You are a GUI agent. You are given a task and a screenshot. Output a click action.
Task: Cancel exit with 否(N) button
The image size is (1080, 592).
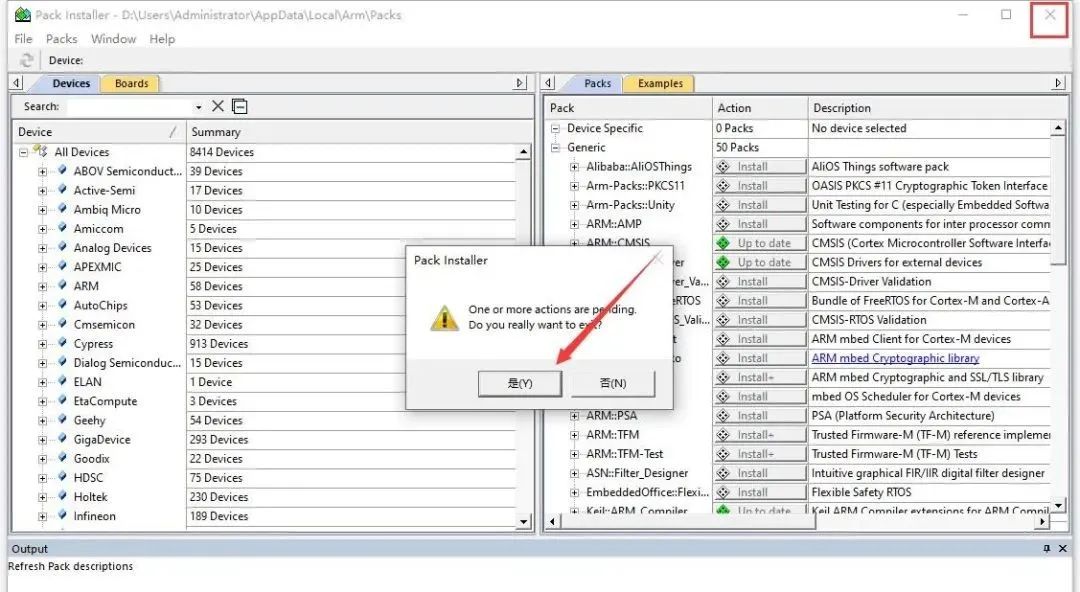tap(613, 383)
